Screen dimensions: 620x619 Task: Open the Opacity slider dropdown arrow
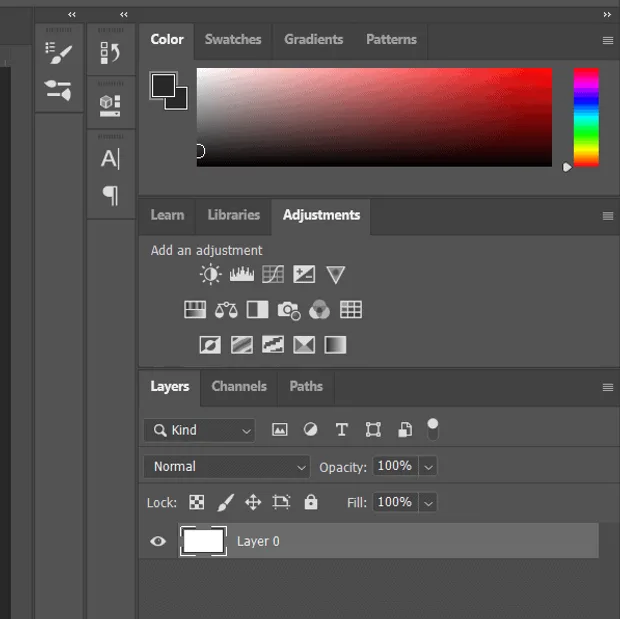(x=428, y=467)
